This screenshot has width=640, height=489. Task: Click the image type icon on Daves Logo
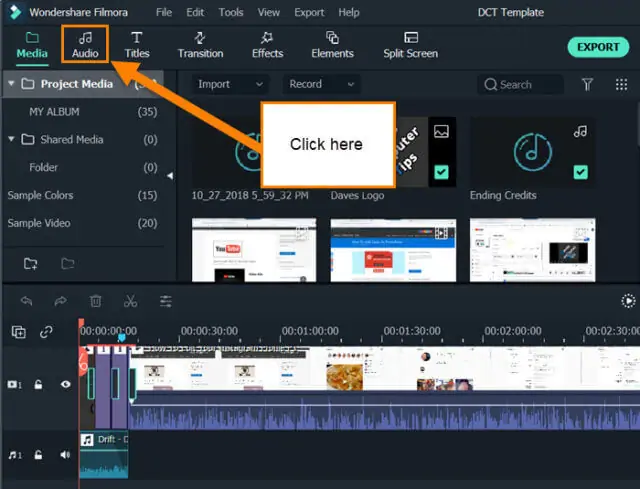coord(441,131)
